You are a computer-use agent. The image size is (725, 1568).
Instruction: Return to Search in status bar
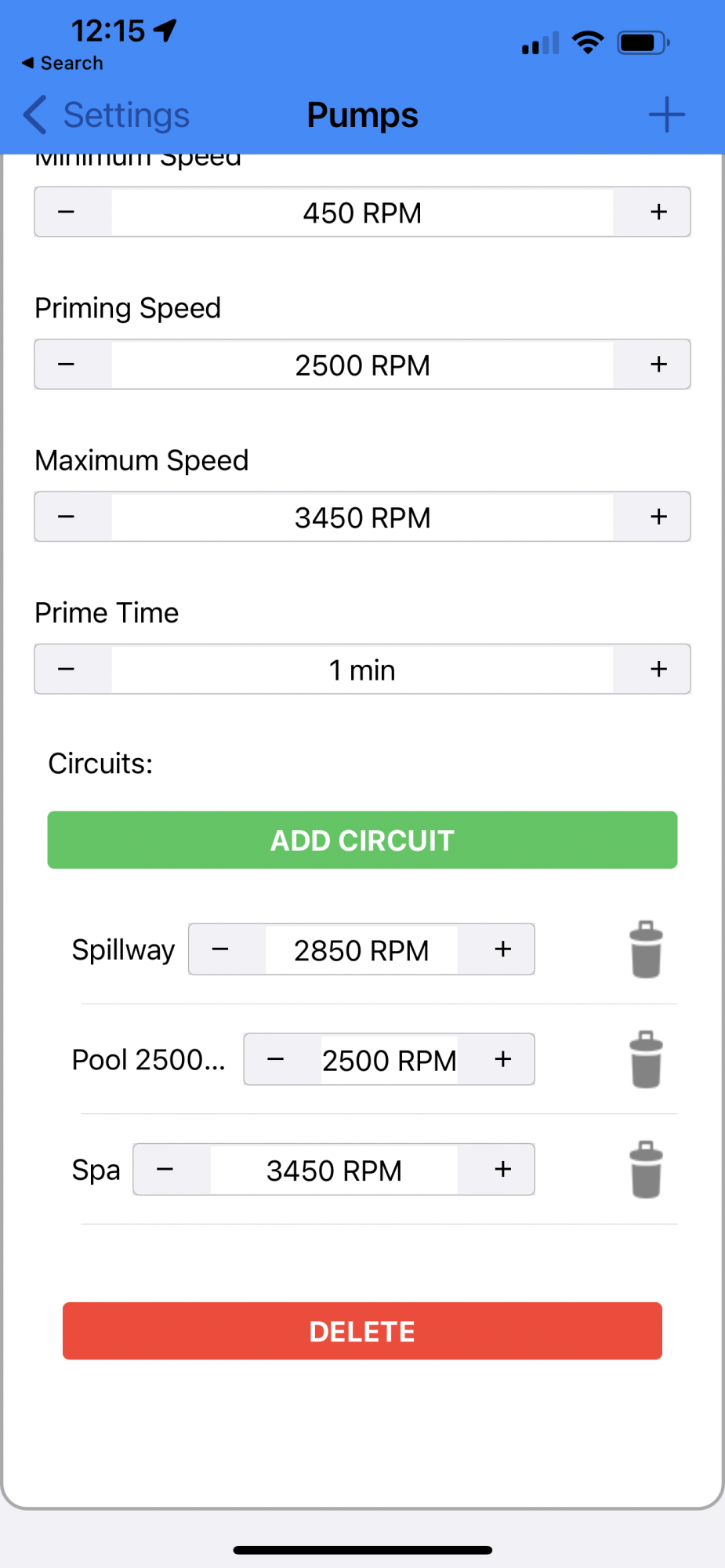pos(62,63)
